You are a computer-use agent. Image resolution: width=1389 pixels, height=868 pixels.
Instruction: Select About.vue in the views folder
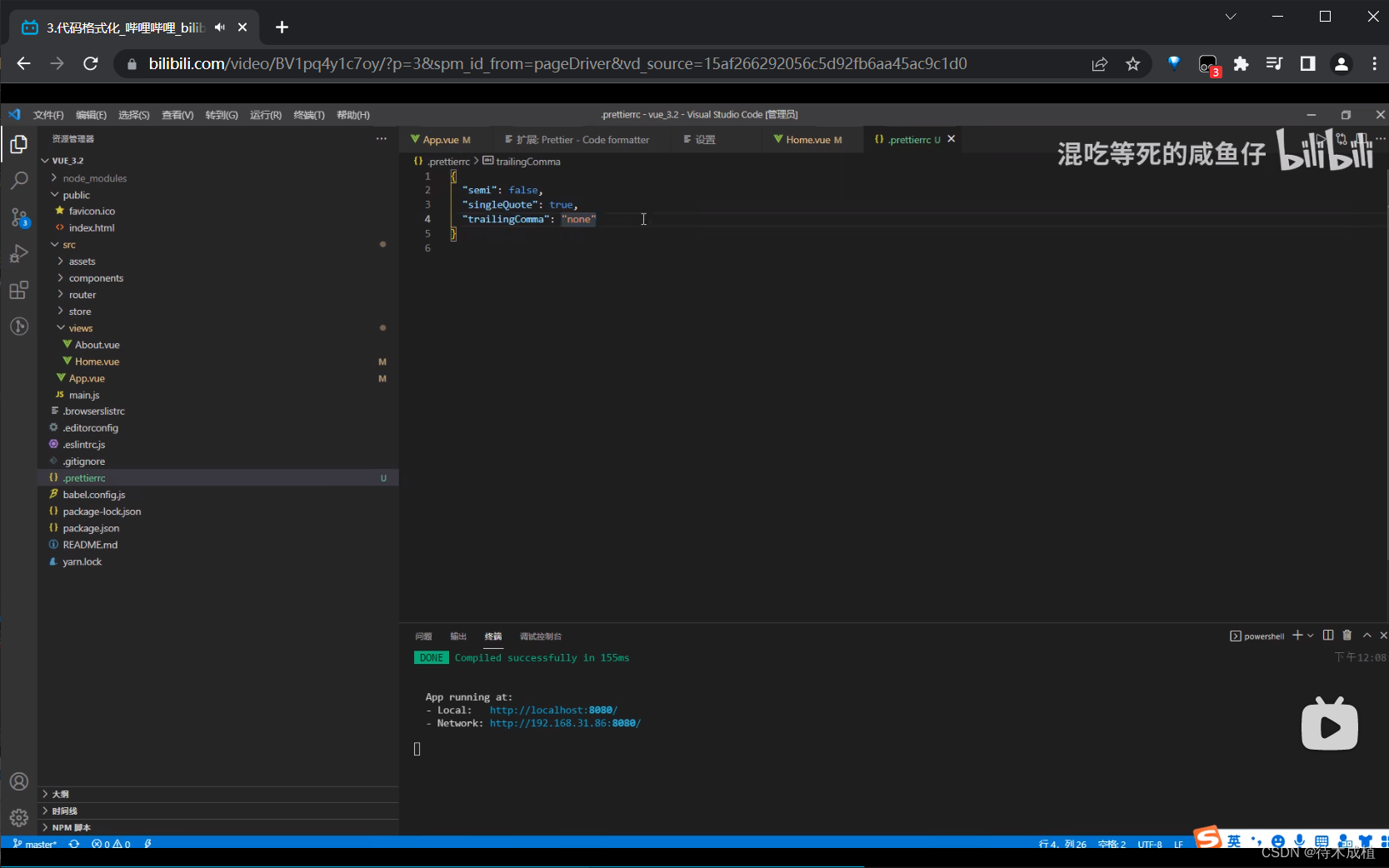click(x=97, y=345)
